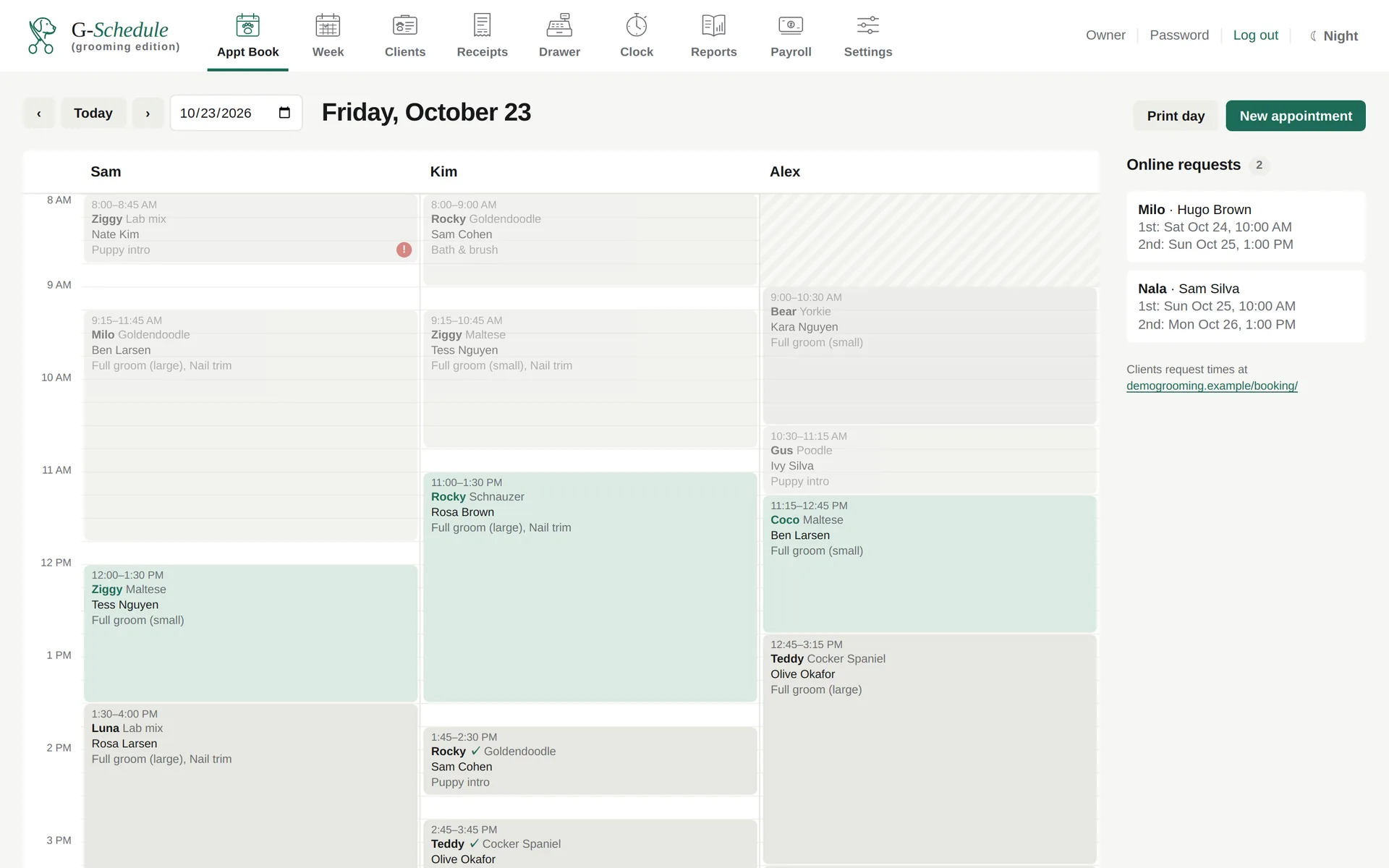Viewport: 1389px width, 868px height.
Task: Click the 10/23/2026 date field
Action: pos(236,113)
